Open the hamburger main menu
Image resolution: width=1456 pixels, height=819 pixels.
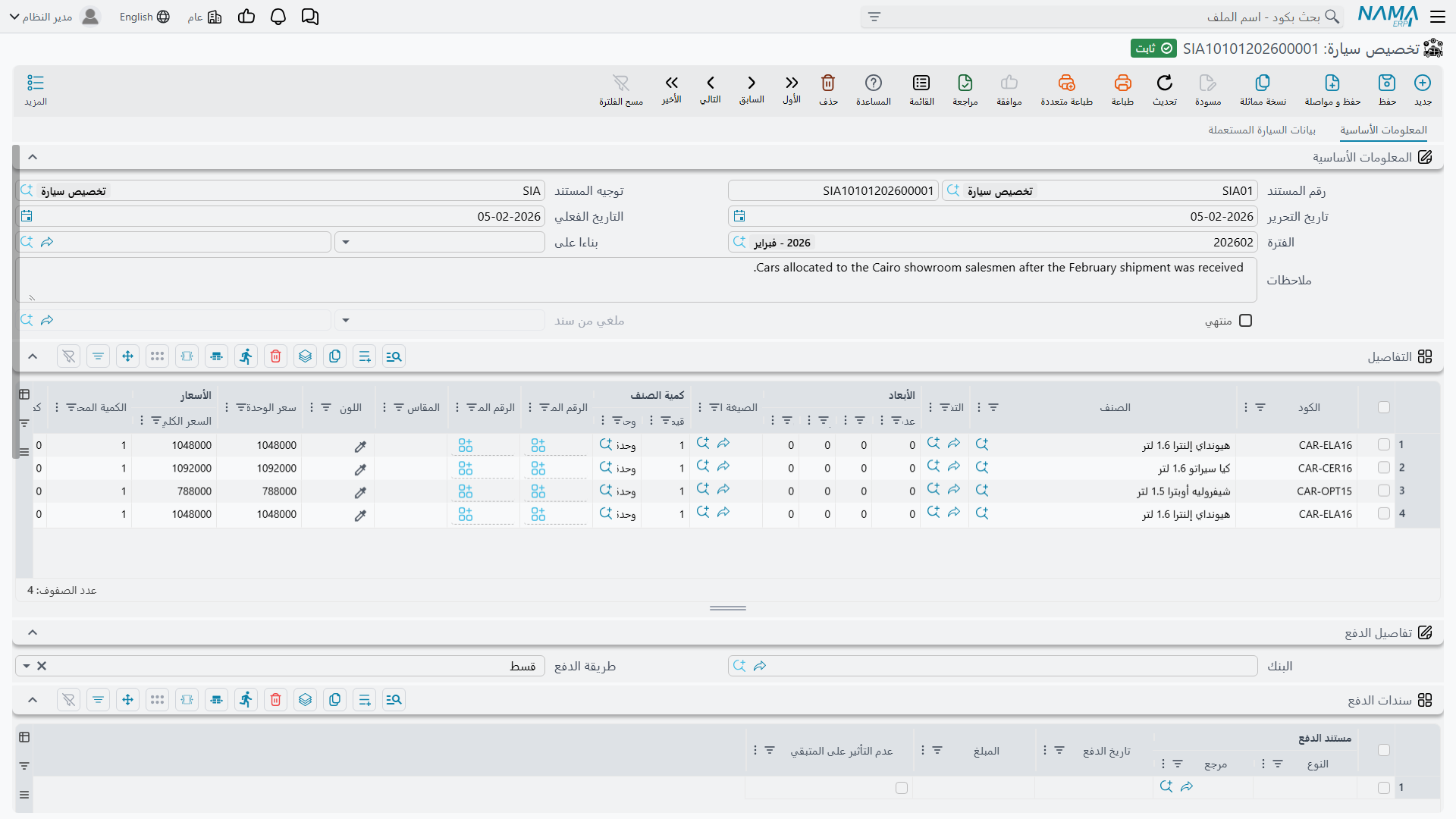(1438, 17)
